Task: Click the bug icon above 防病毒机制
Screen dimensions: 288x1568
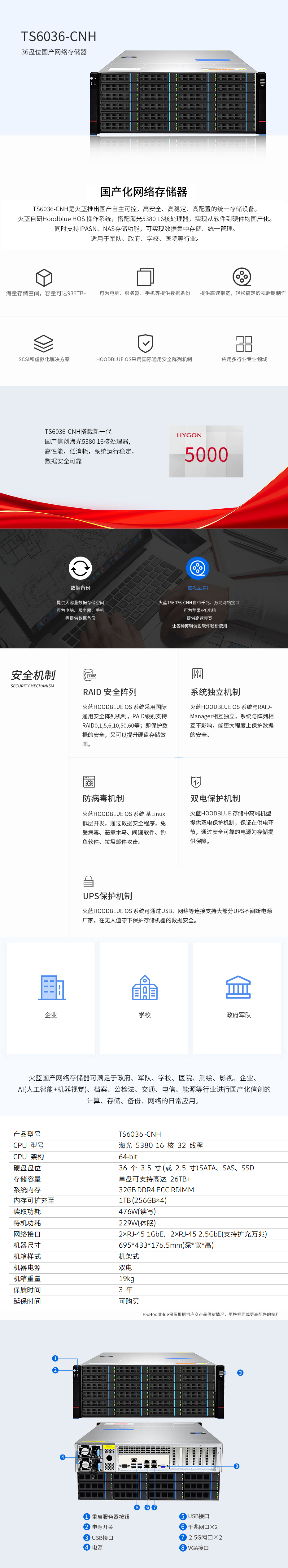Action: pyautogui.click(x=89, y=782)
